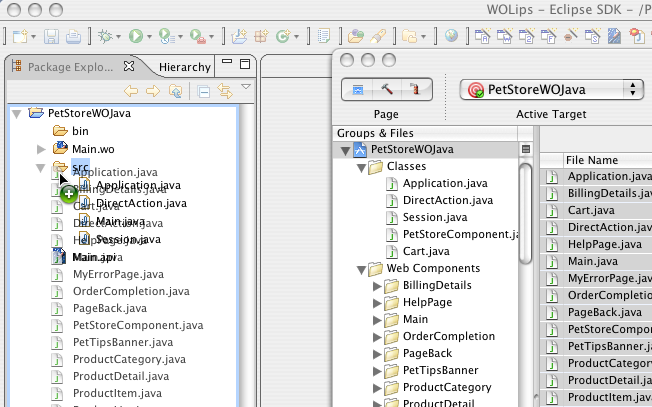Click the WOLips toolbar icon marked A
Viewport: 652px width, 407px height.
point(483,36)
